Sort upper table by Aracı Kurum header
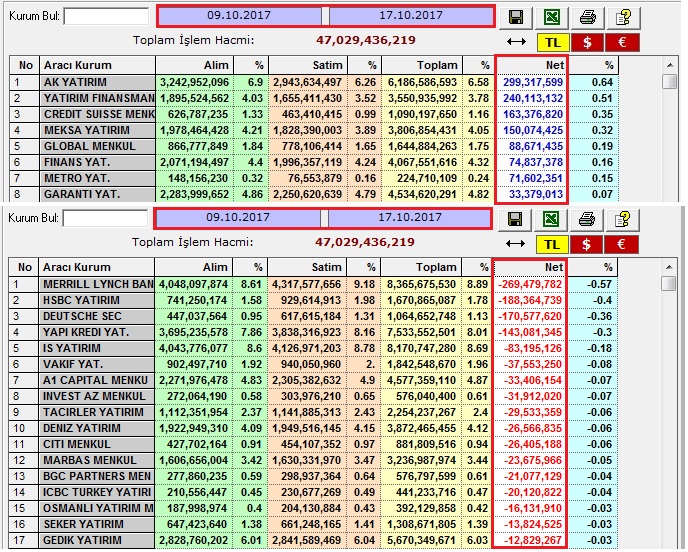The width and height of the screenshot is (688, 552). pyautogui.click(x=97, y=65)
